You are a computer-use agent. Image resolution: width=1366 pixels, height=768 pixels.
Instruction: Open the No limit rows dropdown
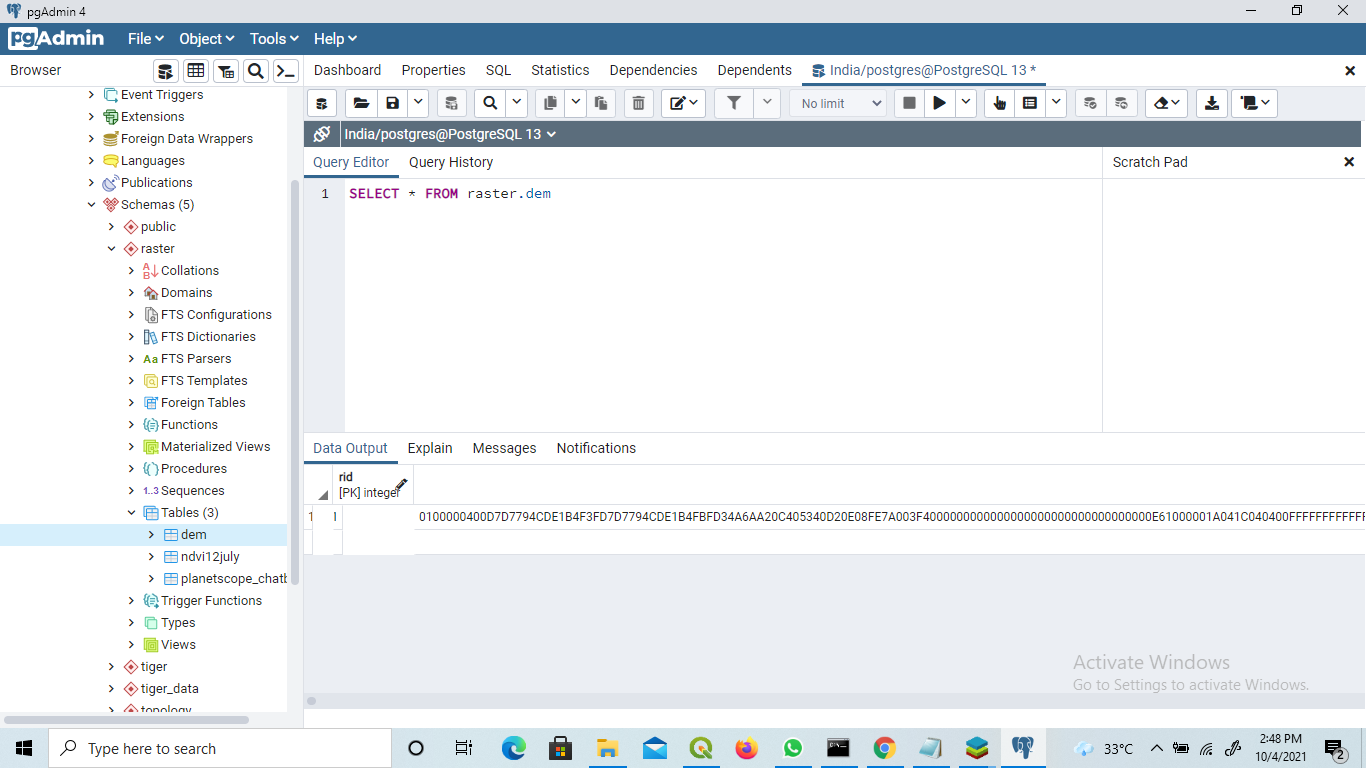838,103
